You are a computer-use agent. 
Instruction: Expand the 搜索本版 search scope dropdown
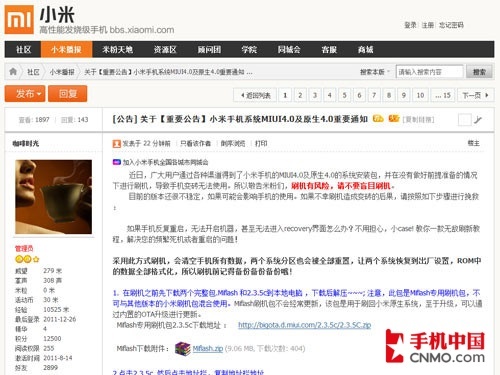(x=374, y=72)
